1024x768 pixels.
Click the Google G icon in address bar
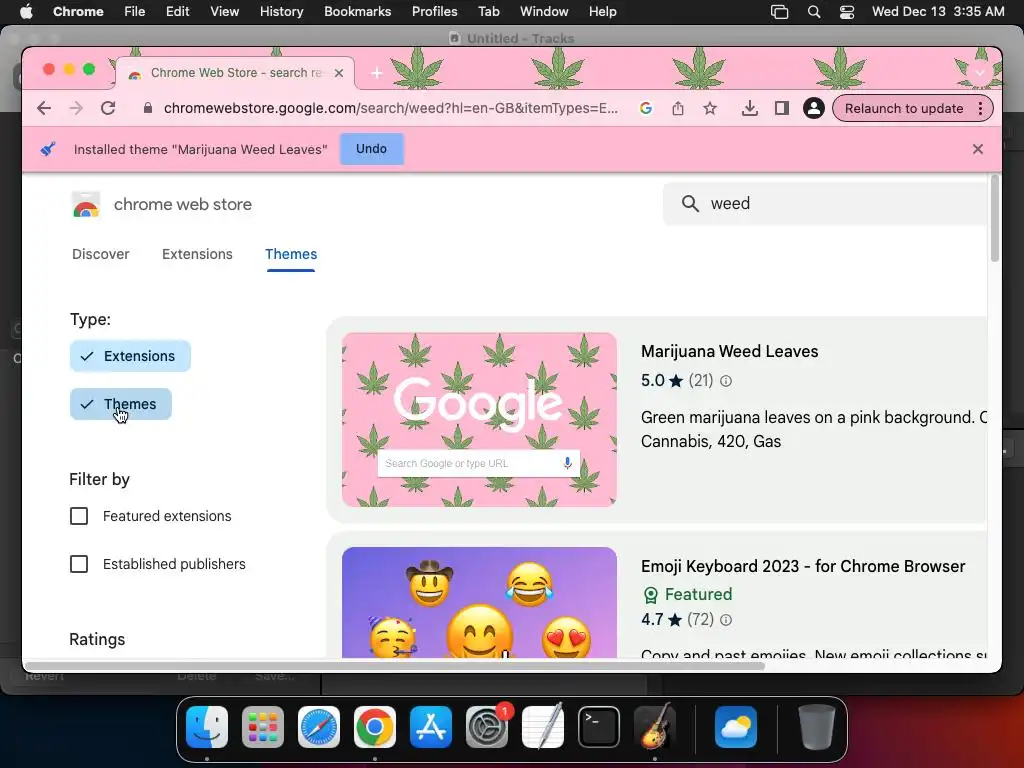(646, 108)
